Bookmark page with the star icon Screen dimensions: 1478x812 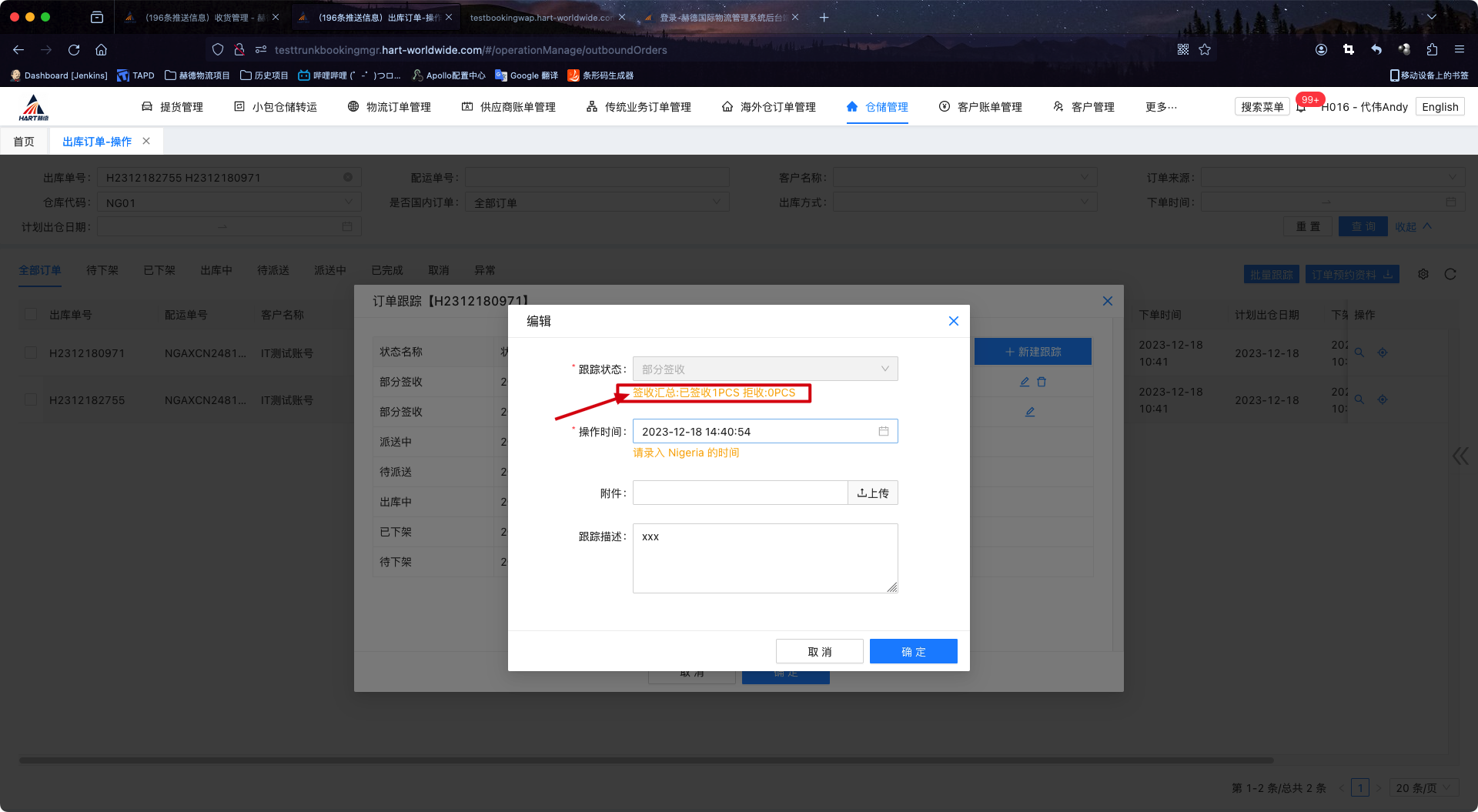[x=1205, y=50]
